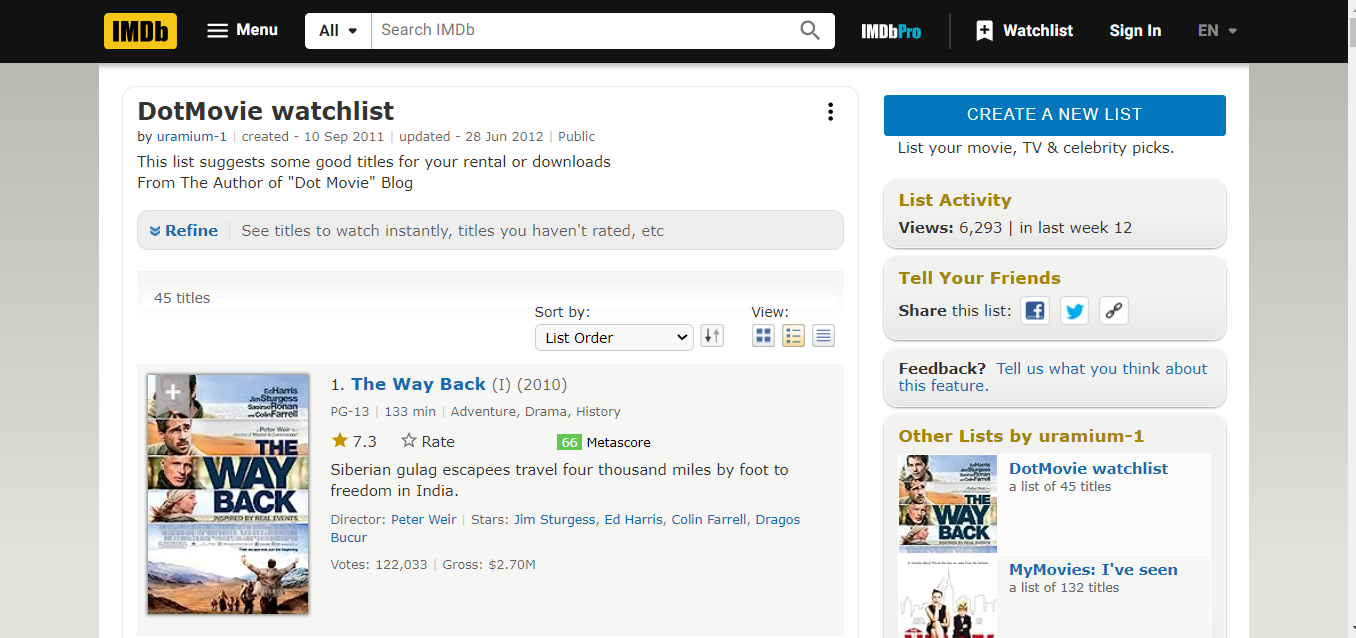Image resolution: width=1356 pixels, height=638 pixels.
Task: Share this list on Twitter
Action: pyautogui.click(x=1075, y=311)
